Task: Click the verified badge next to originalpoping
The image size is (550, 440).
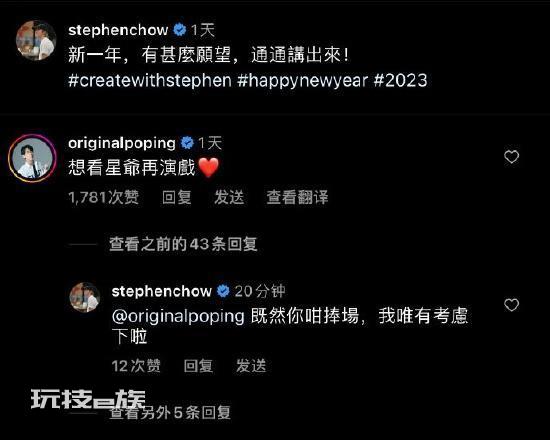Action: (187, 143)
